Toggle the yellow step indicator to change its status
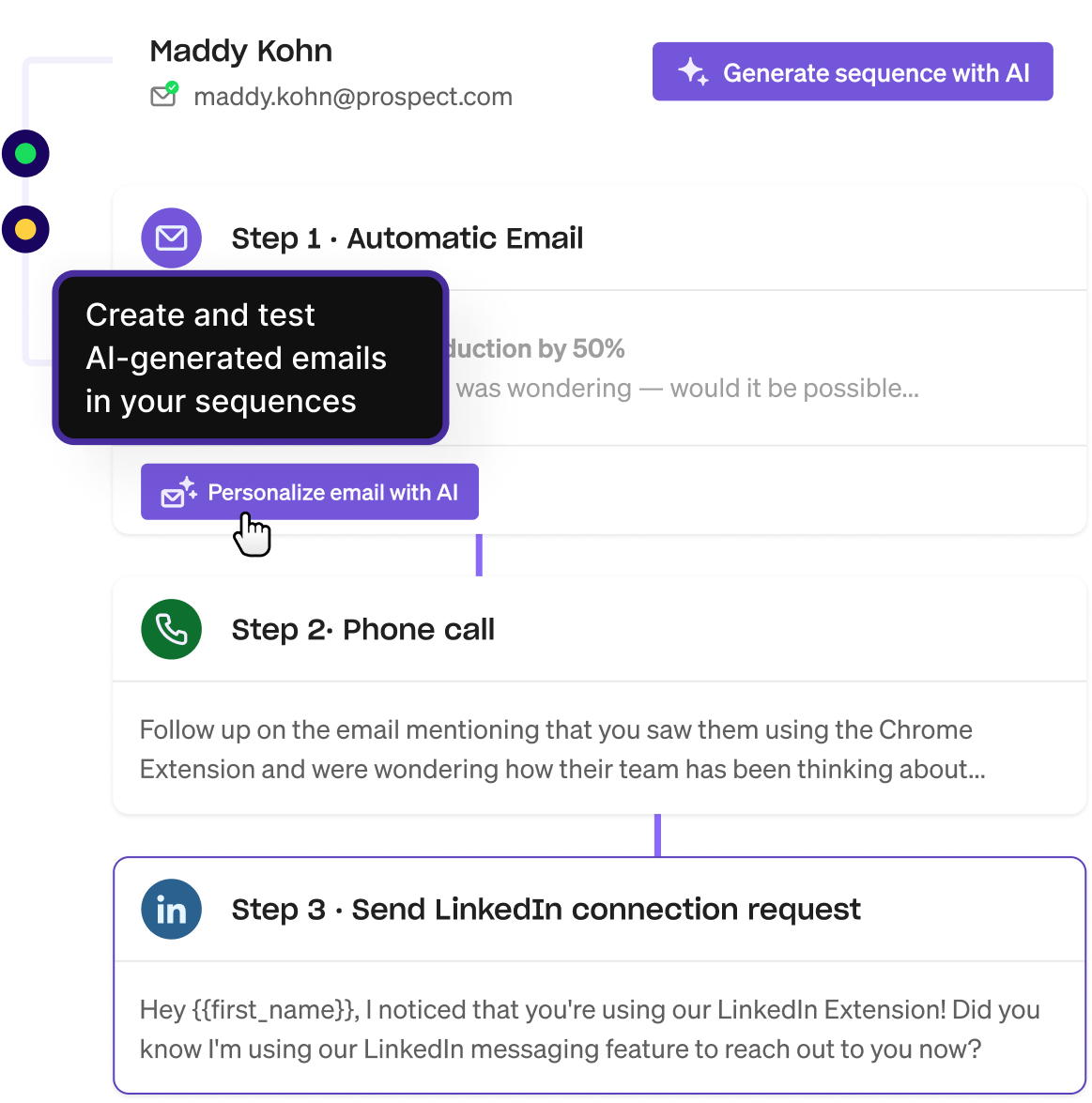The width and height of the screenshot is (1092, 1103). click(25, 228)
